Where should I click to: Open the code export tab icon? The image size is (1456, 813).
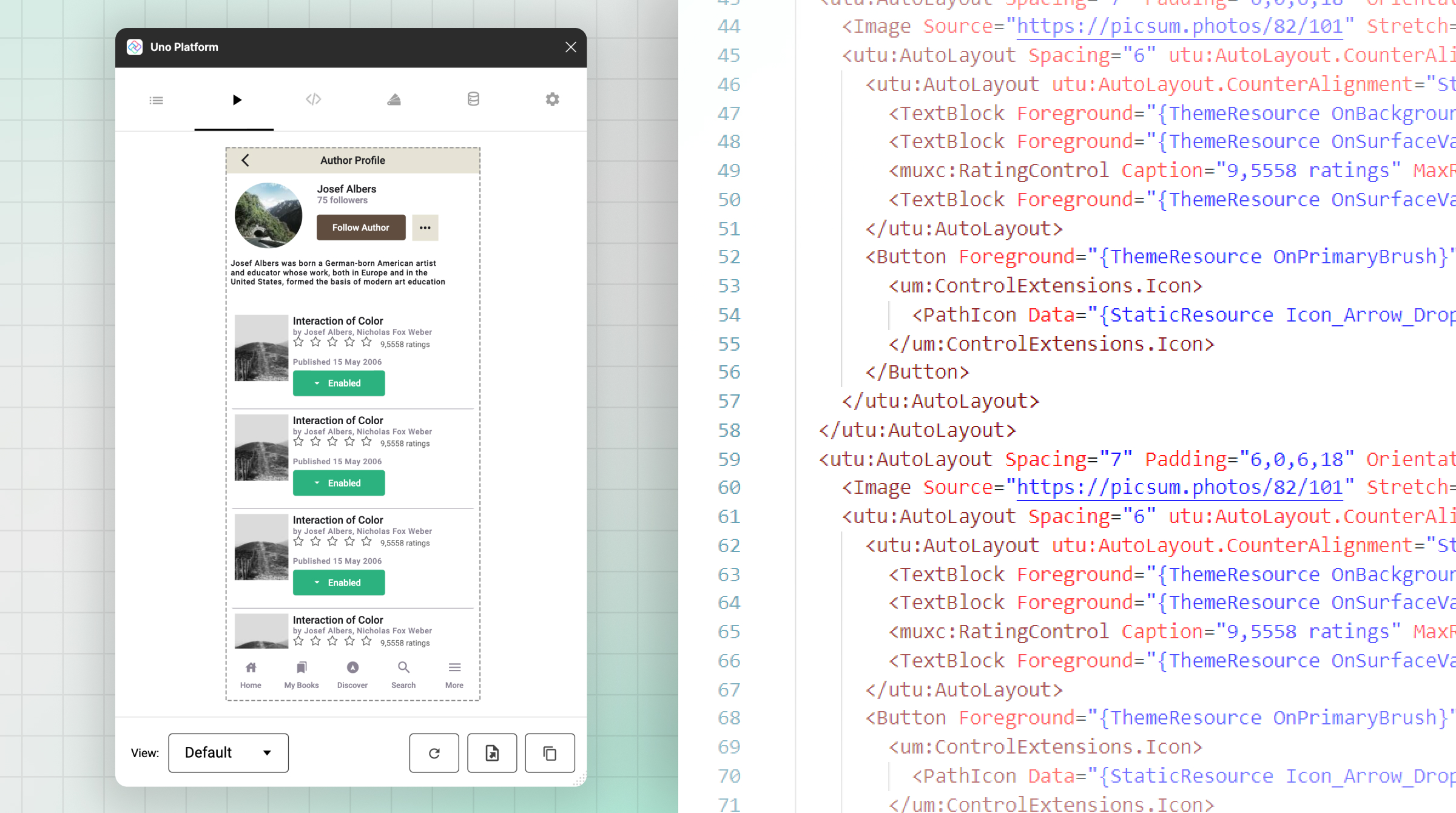(x=314, y=100)
